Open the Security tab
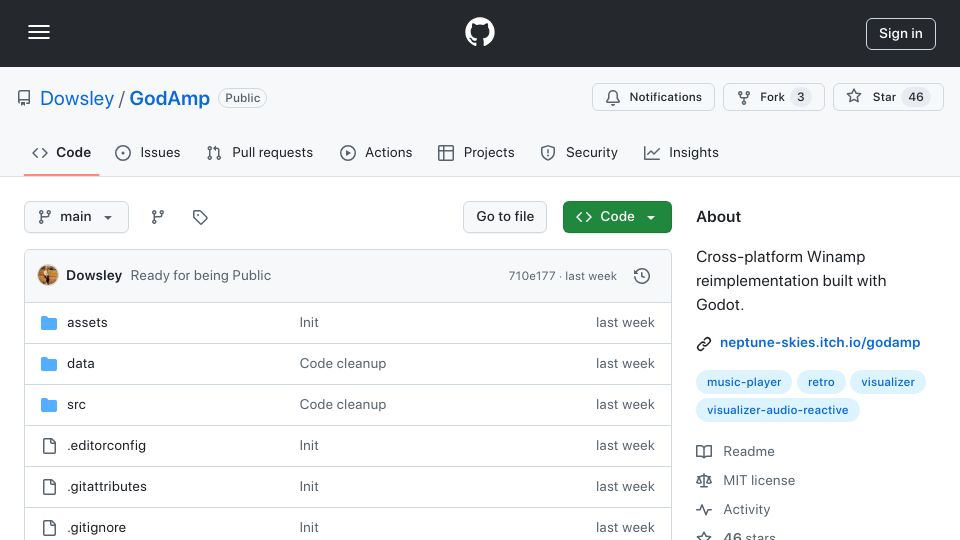Image resolution: width=960 pixels, height=540 pixels. [579, 152]
